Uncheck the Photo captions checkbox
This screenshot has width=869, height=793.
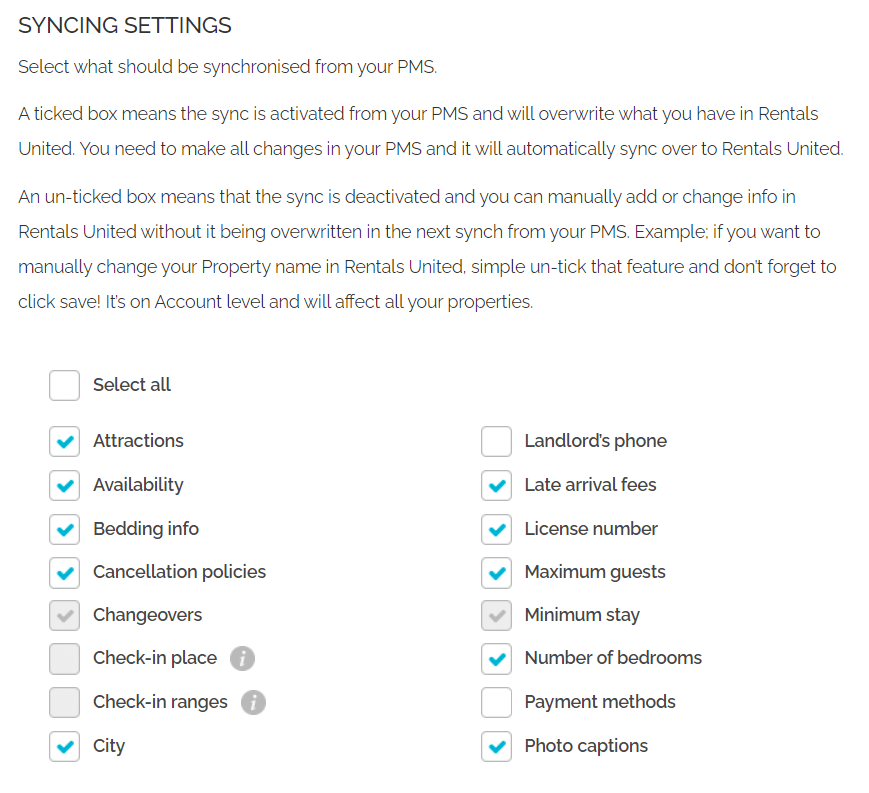[496, 746]
